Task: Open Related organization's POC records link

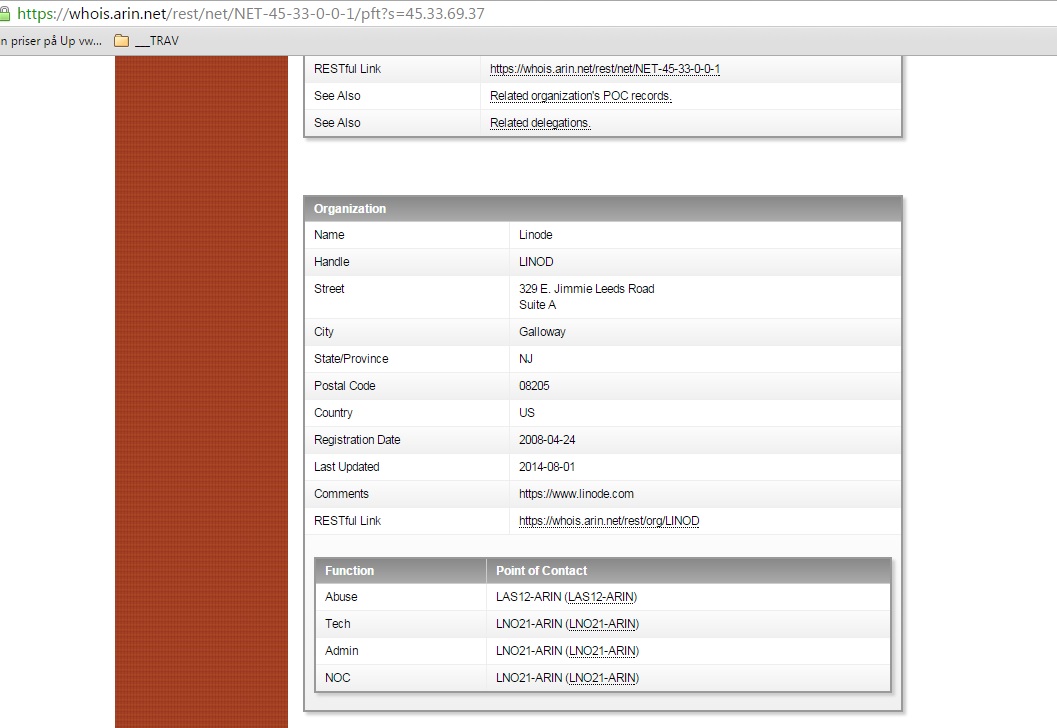Action: [580, 96]
